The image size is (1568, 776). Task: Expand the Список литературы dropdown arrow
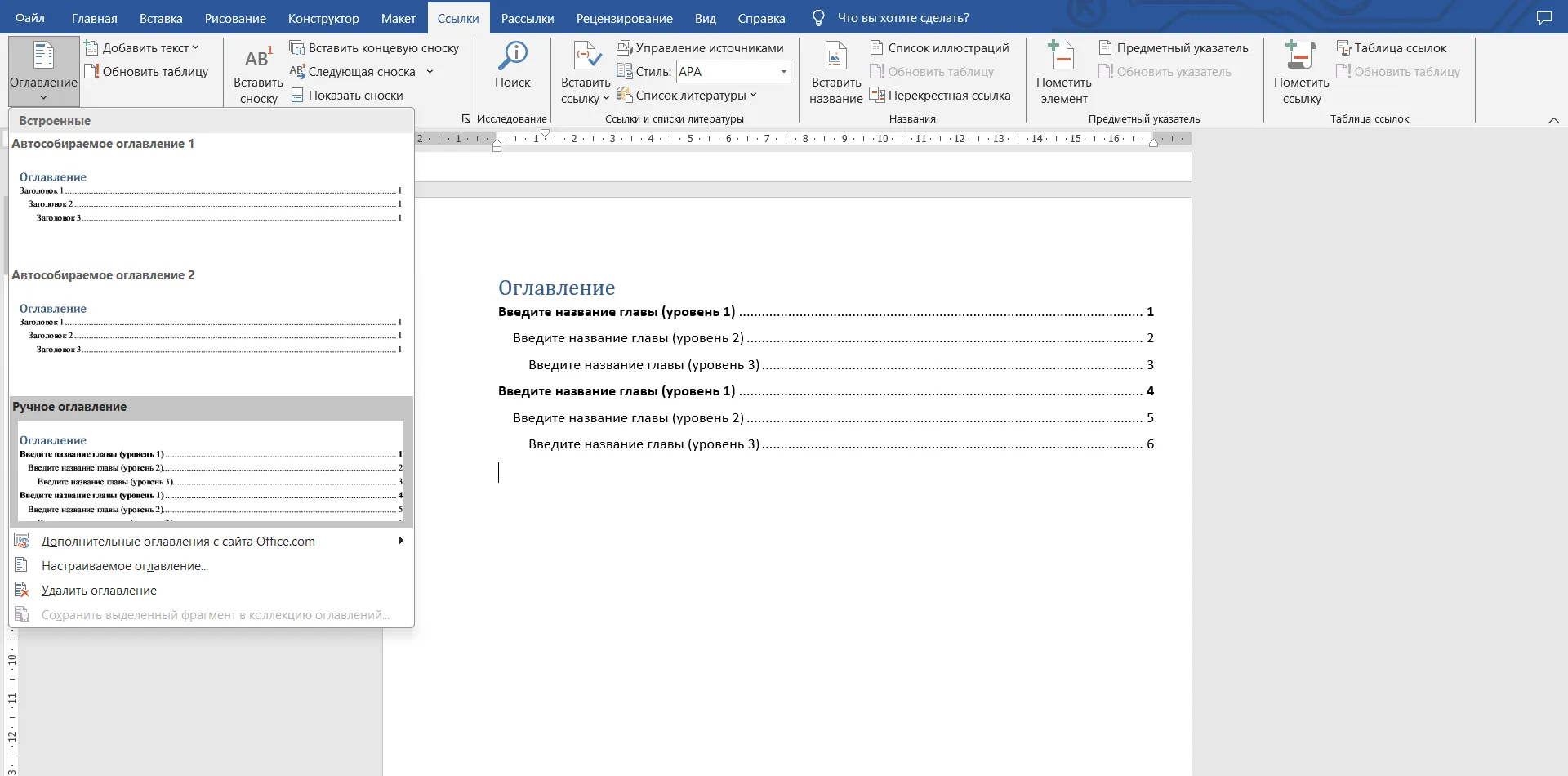[753, 96]
